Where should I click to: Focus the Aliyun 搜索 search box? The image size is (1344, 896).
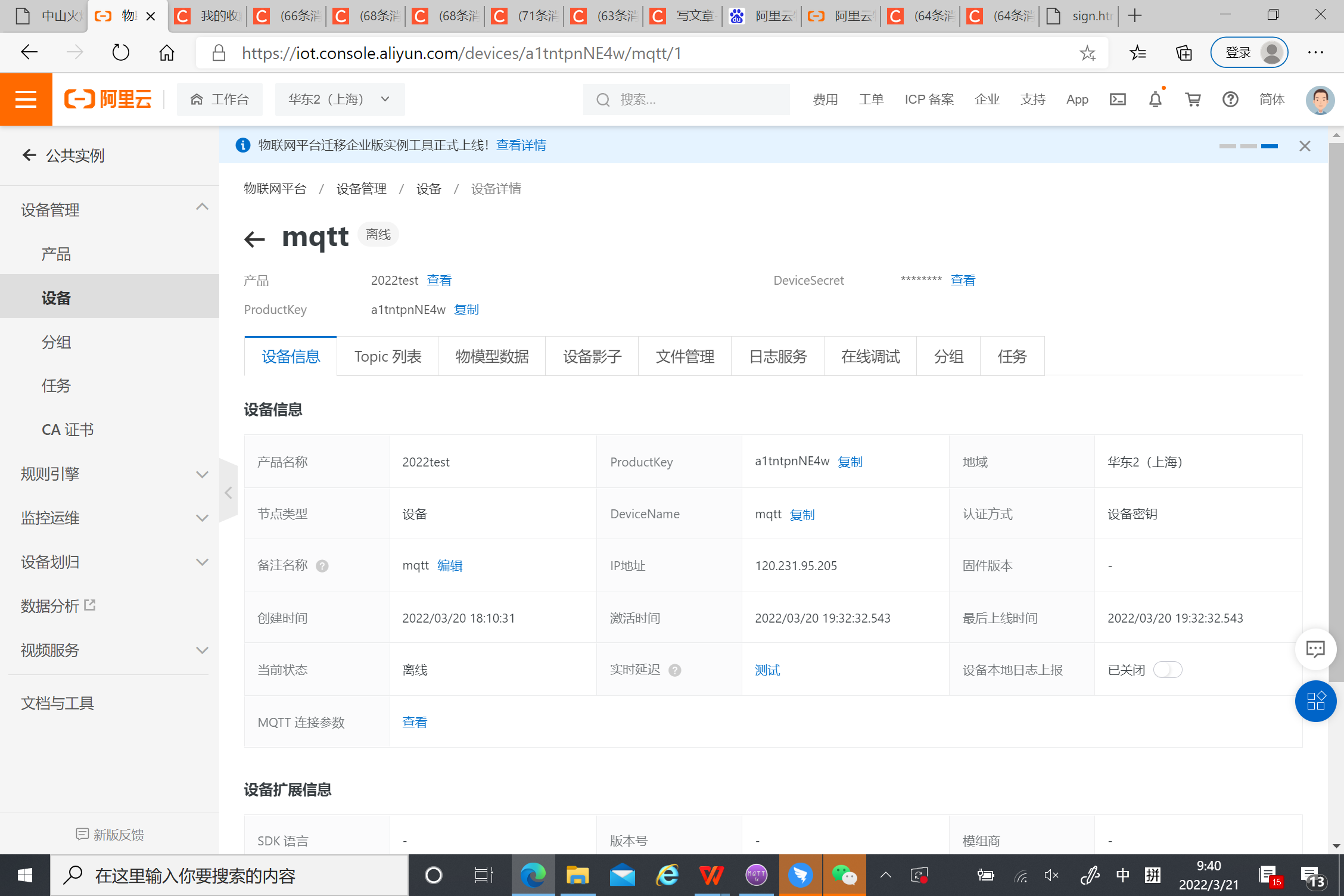pos(686,99)
